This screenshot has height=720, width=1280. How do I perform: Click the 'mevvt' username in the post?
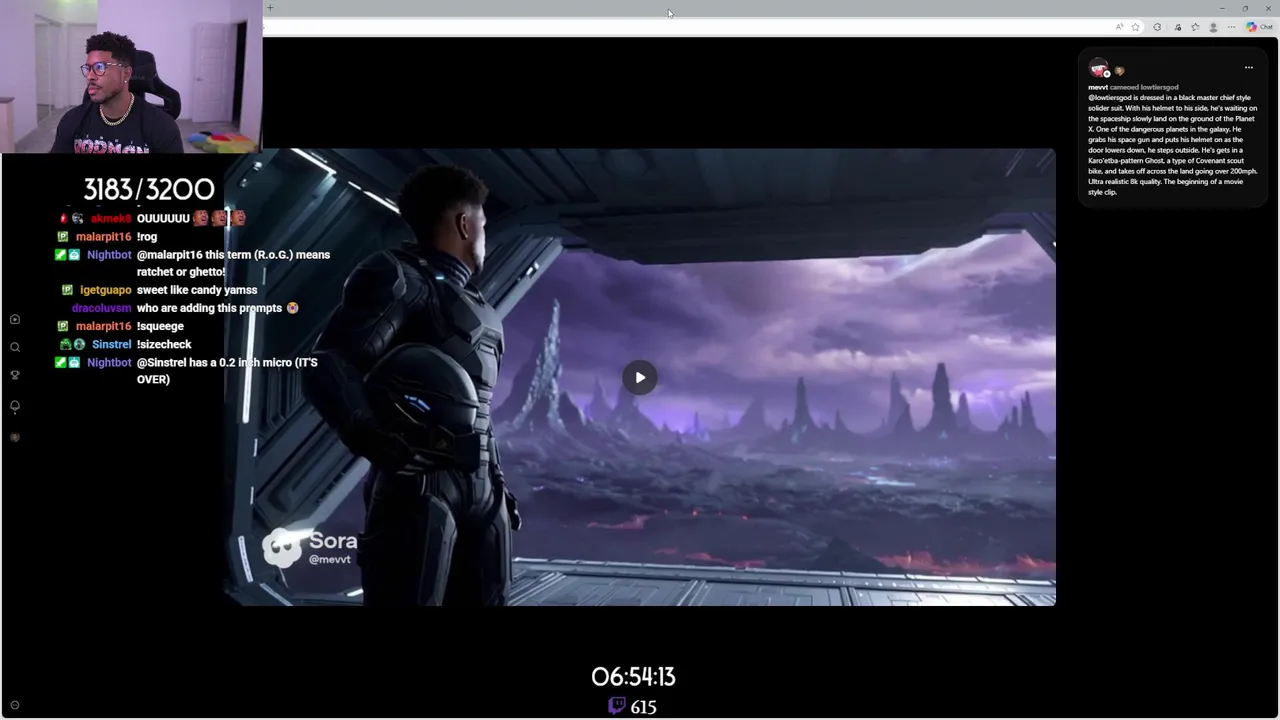1098,87
